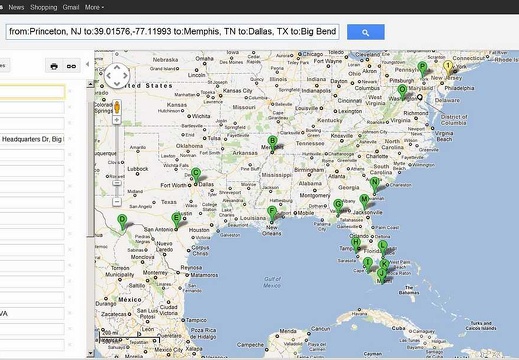Click the yellow marker in New Jersey
This screenshot has width=519, height=360.
coord(448,69)
